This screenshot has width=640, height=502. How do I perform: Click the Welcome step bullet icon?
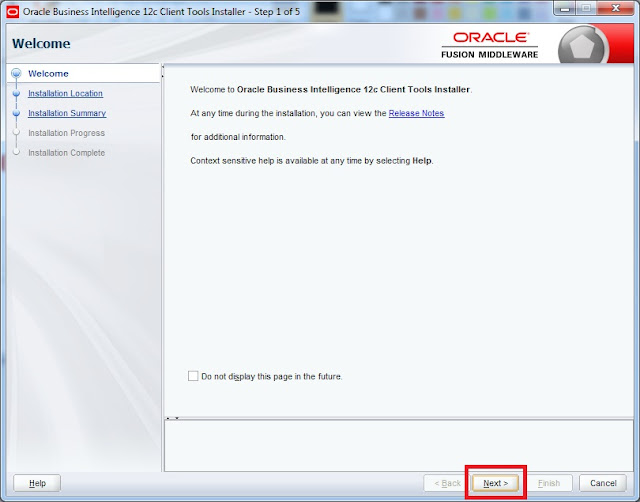[x=16, y=73]
